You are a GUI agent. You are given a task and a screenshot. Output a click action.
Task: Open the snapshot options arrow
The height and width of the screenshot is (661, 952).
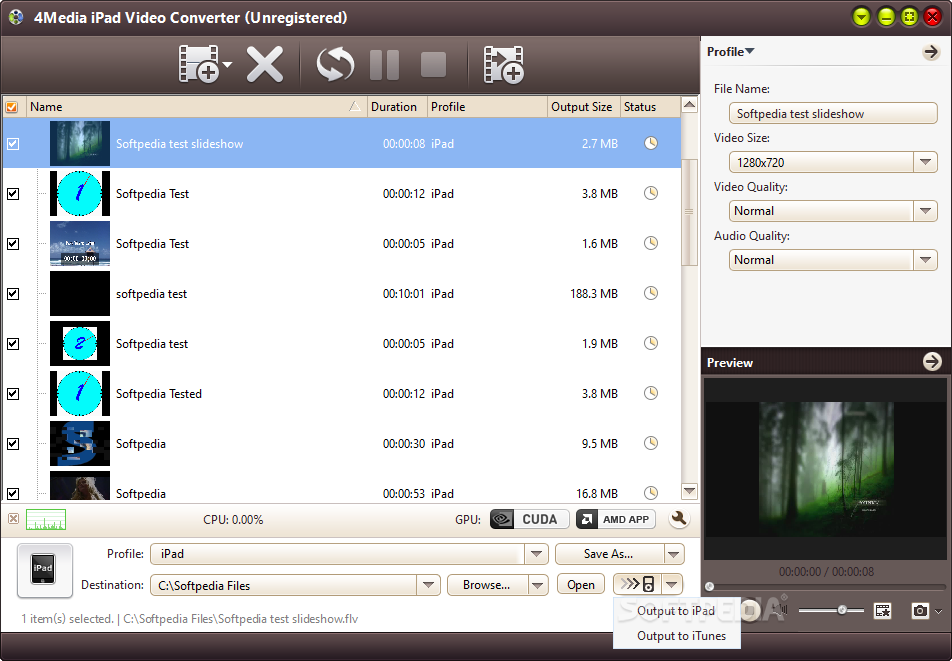[x=939, y=611]
